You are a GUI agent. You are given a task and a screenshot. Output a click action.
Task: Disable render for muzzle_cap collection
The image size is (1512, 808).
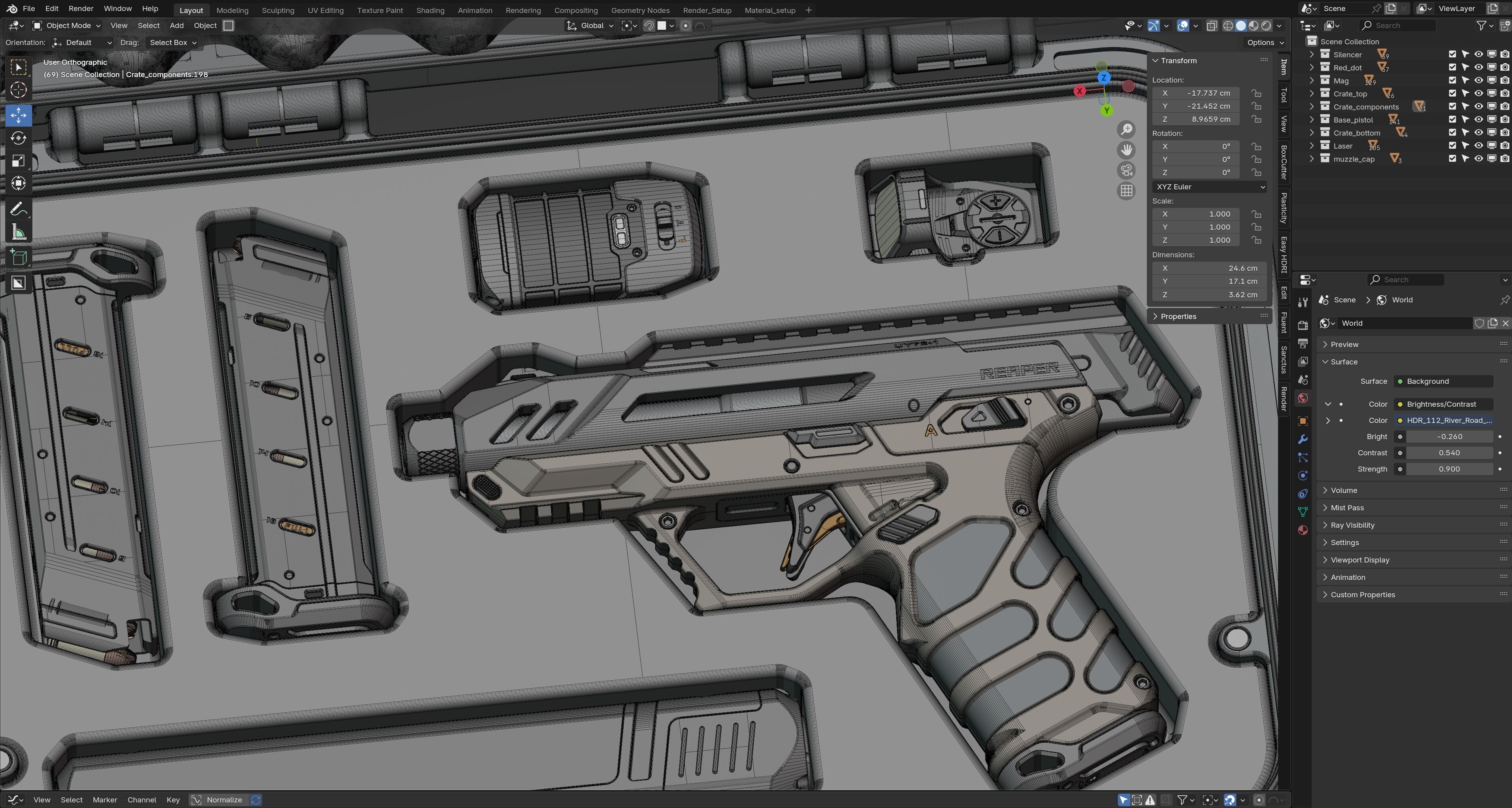1504,159
